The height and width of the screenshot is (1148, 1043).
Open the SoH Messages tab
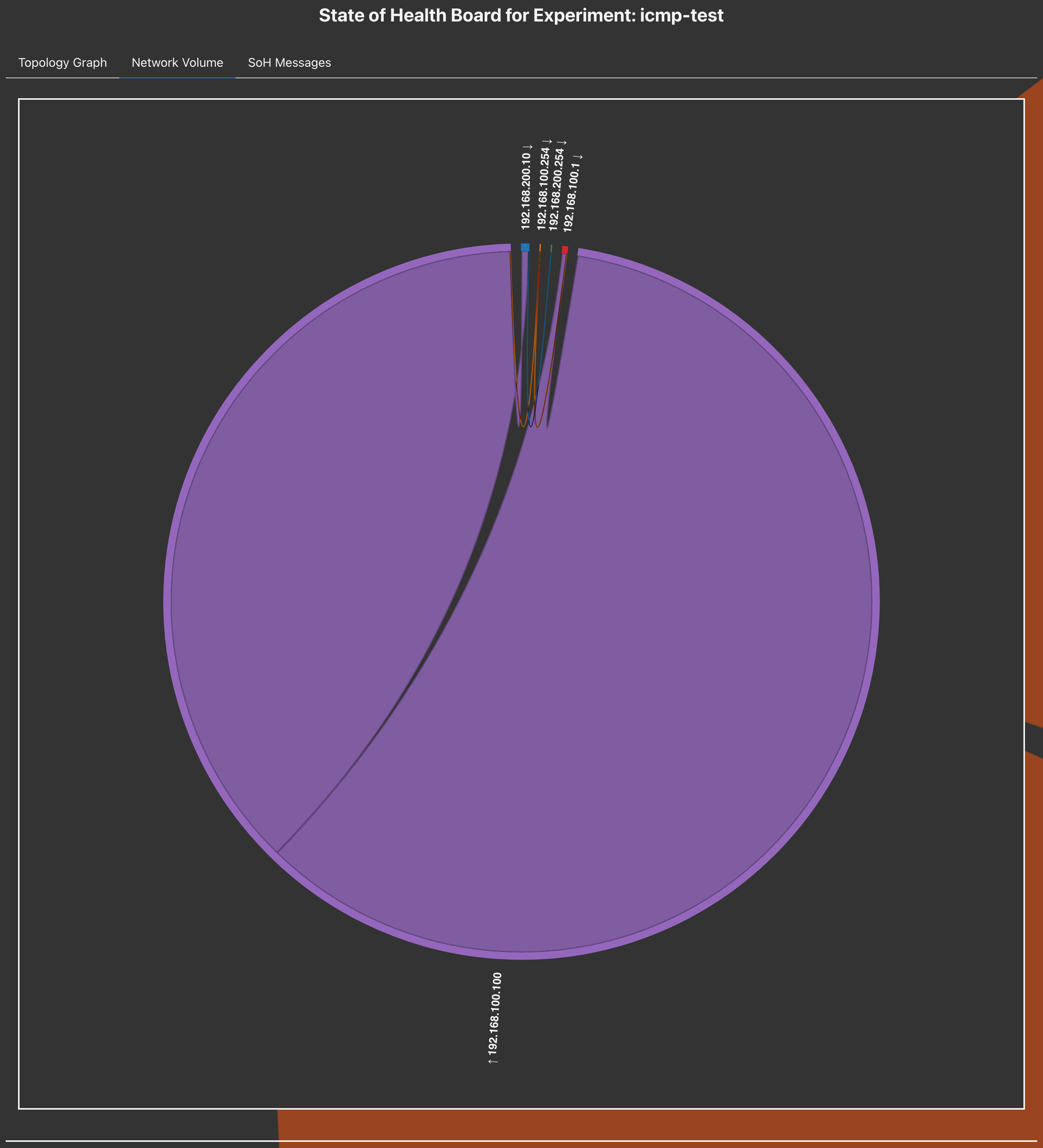(289, 63)
